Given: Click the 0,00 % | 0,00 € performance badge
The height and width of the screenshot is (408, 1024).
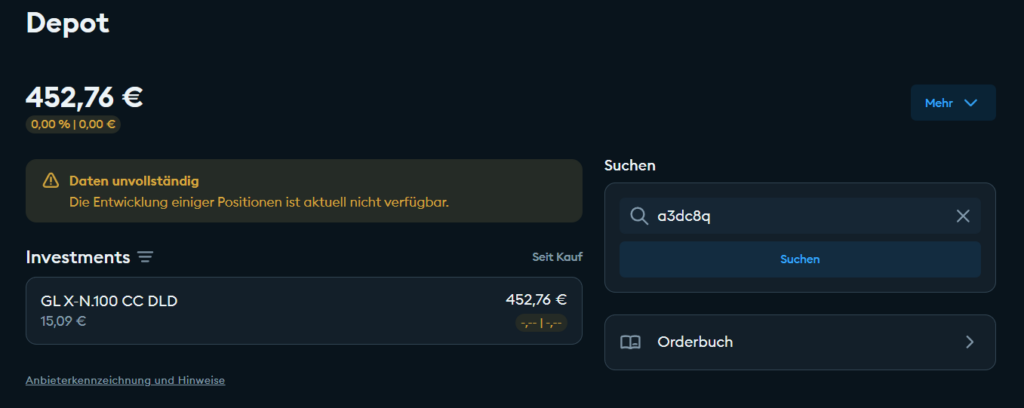Looking at the screenshot, I should click(x=73, y=125).
